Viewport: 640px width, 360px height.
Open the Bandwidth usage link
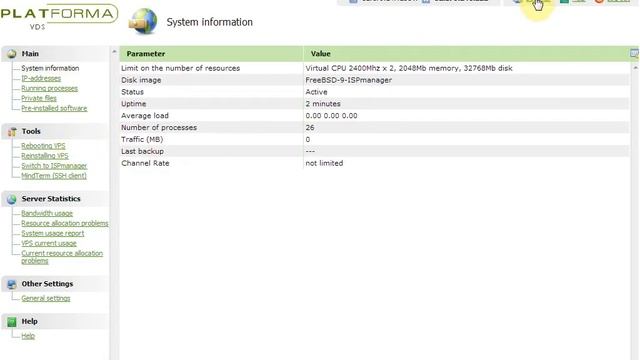point(47,213)
